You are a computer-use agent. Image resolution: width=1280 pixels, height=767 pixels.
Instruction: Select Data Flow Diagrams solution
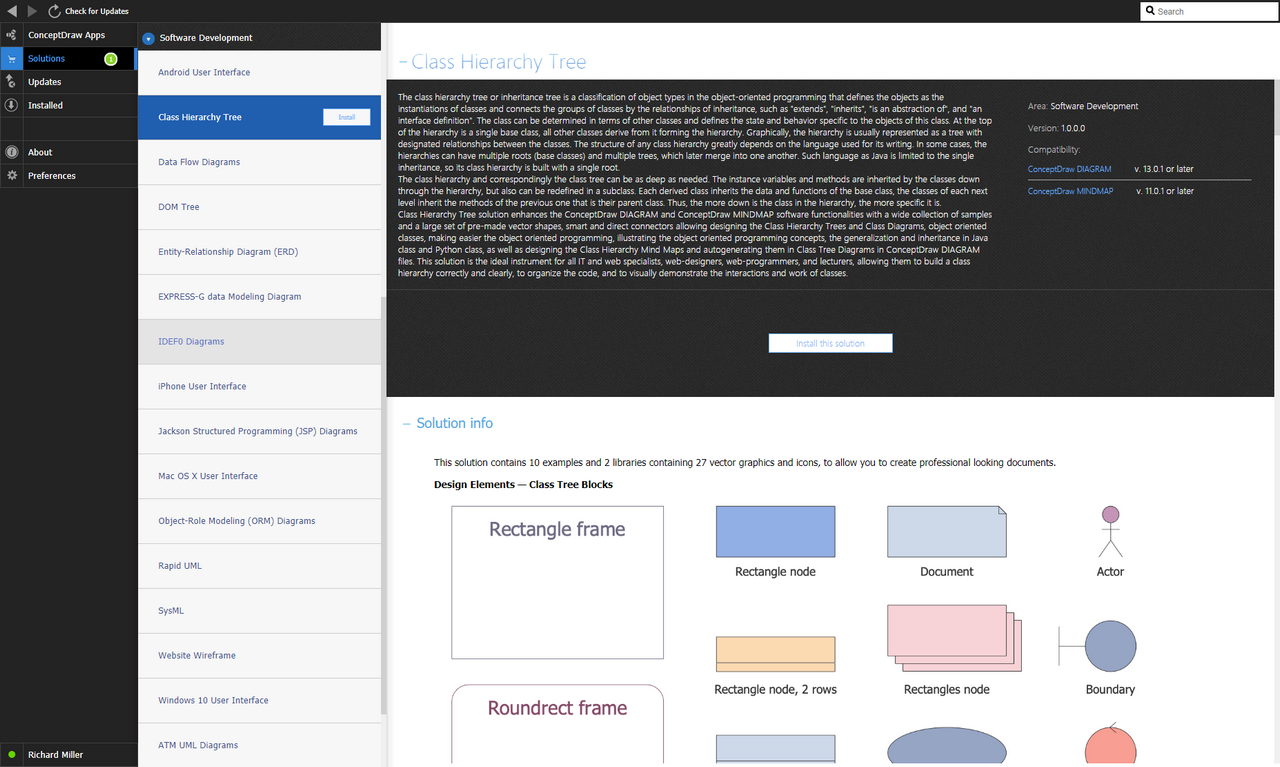(x=259, y=162)
